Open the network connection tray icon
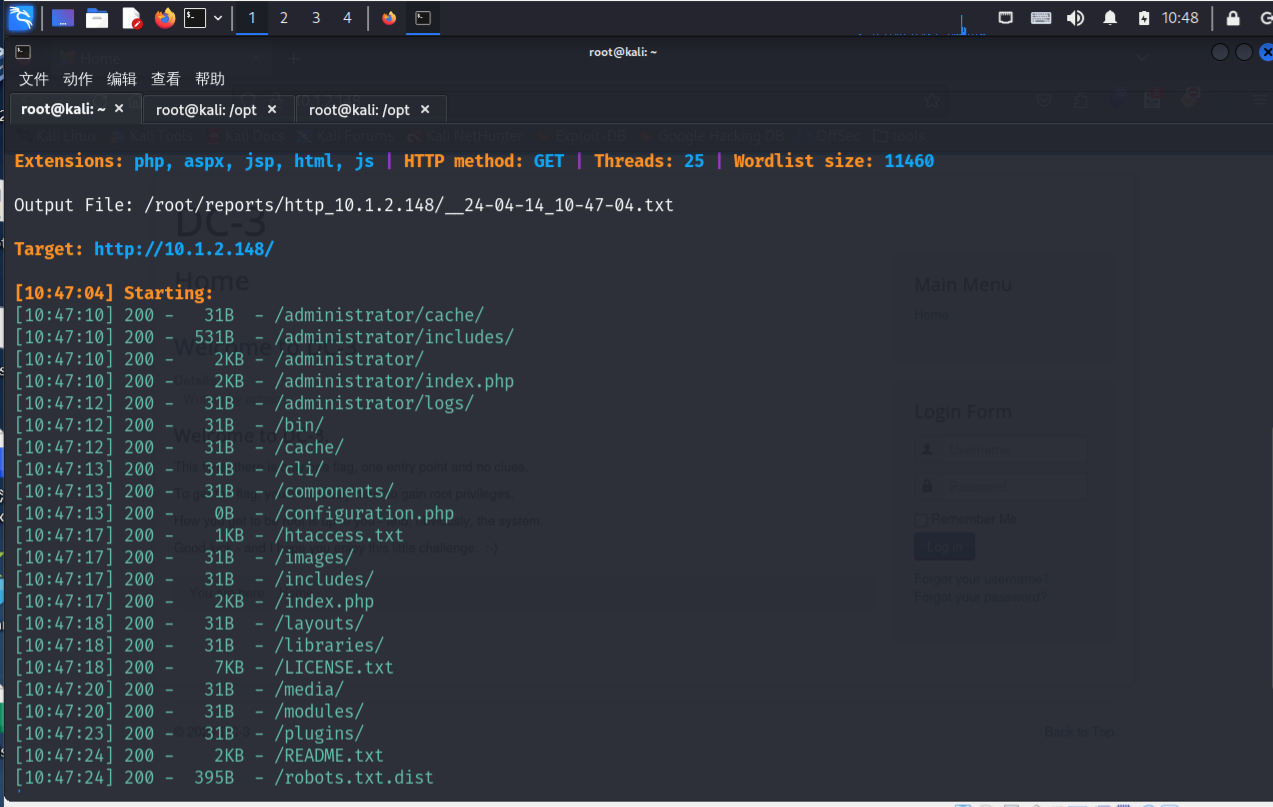Screen dimensions: 1273x807 coord(1006,18)
